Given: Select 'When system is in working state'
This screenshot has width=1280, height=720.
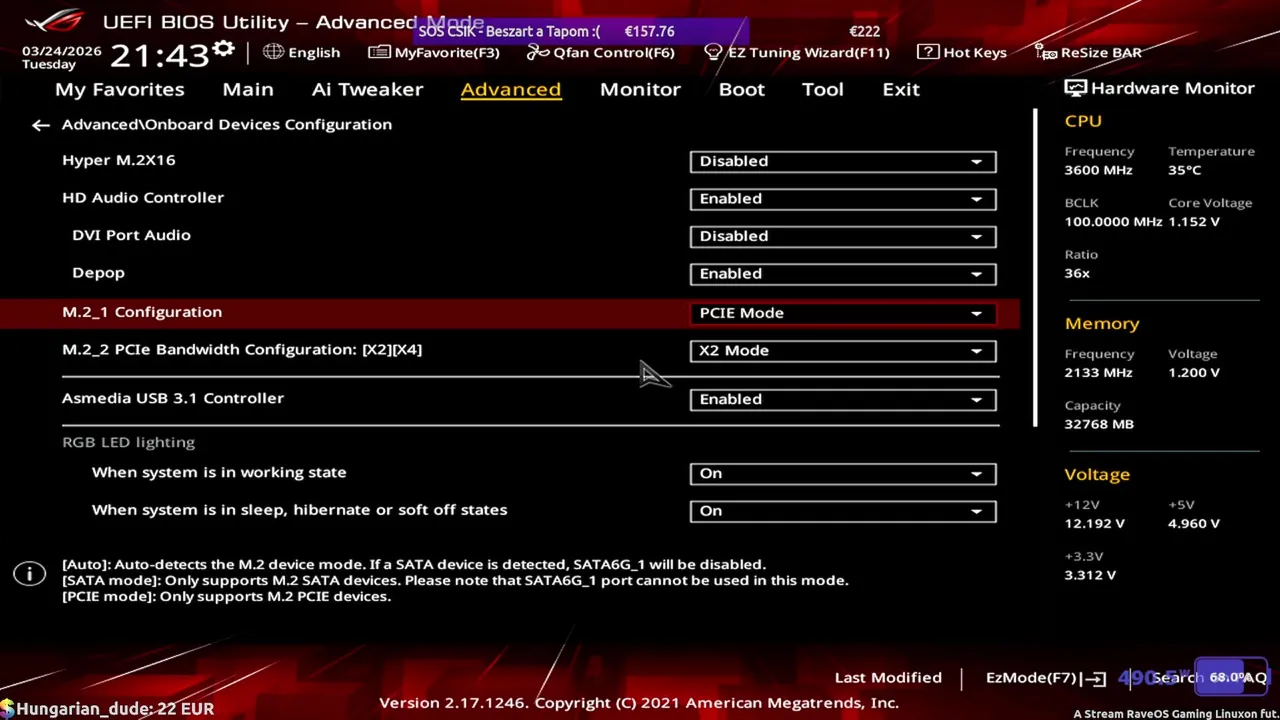Looking at the screenshot, I should tap(219, 472).
